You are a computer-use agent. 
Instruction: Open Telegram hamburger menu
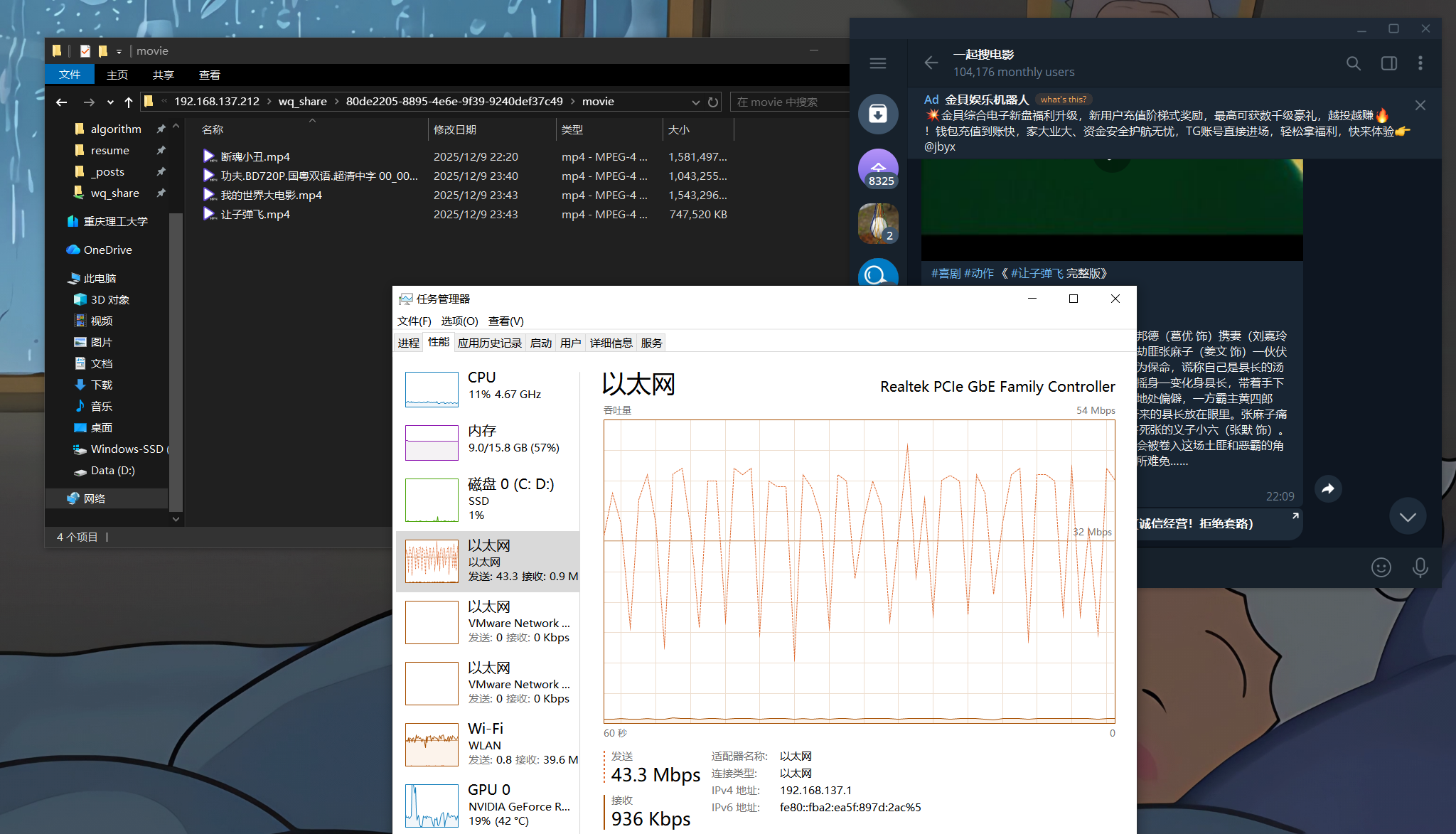tap(877, 63)
